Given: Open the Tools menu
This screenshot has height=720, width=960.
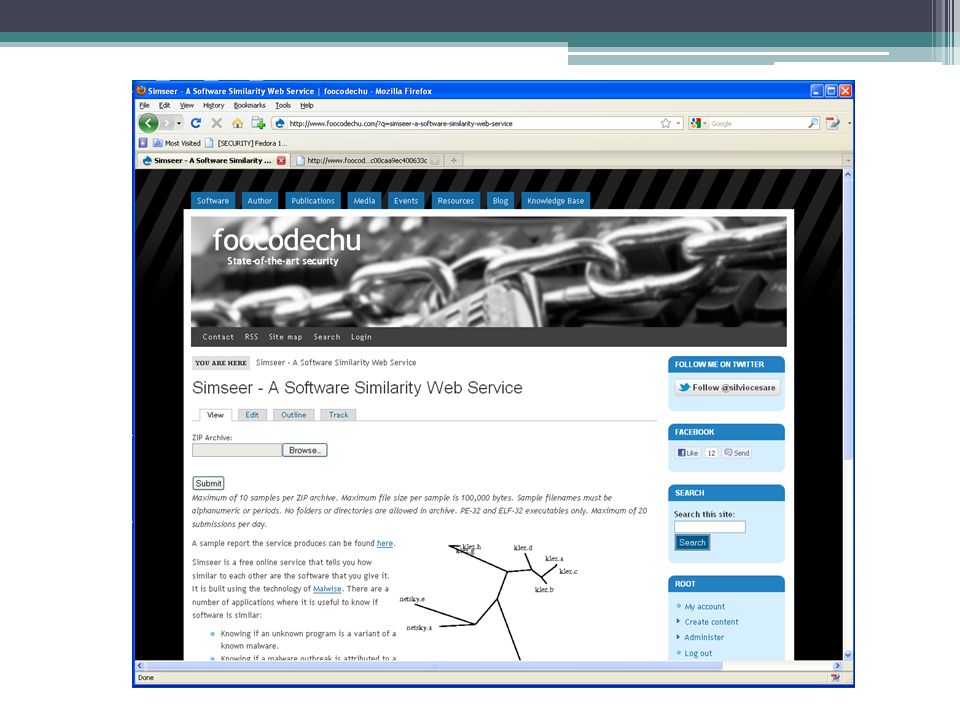Looking at the screenshot, I should pos(283,105).
